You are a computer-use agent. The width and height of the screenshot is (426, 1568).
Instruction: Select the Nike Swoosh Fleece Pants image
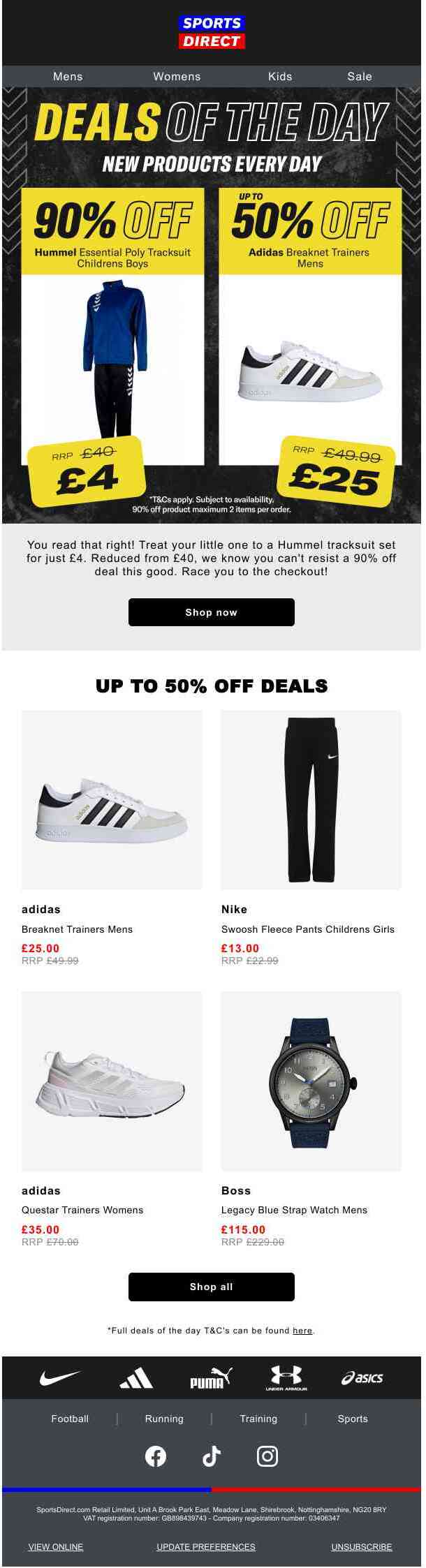[311, 799]
